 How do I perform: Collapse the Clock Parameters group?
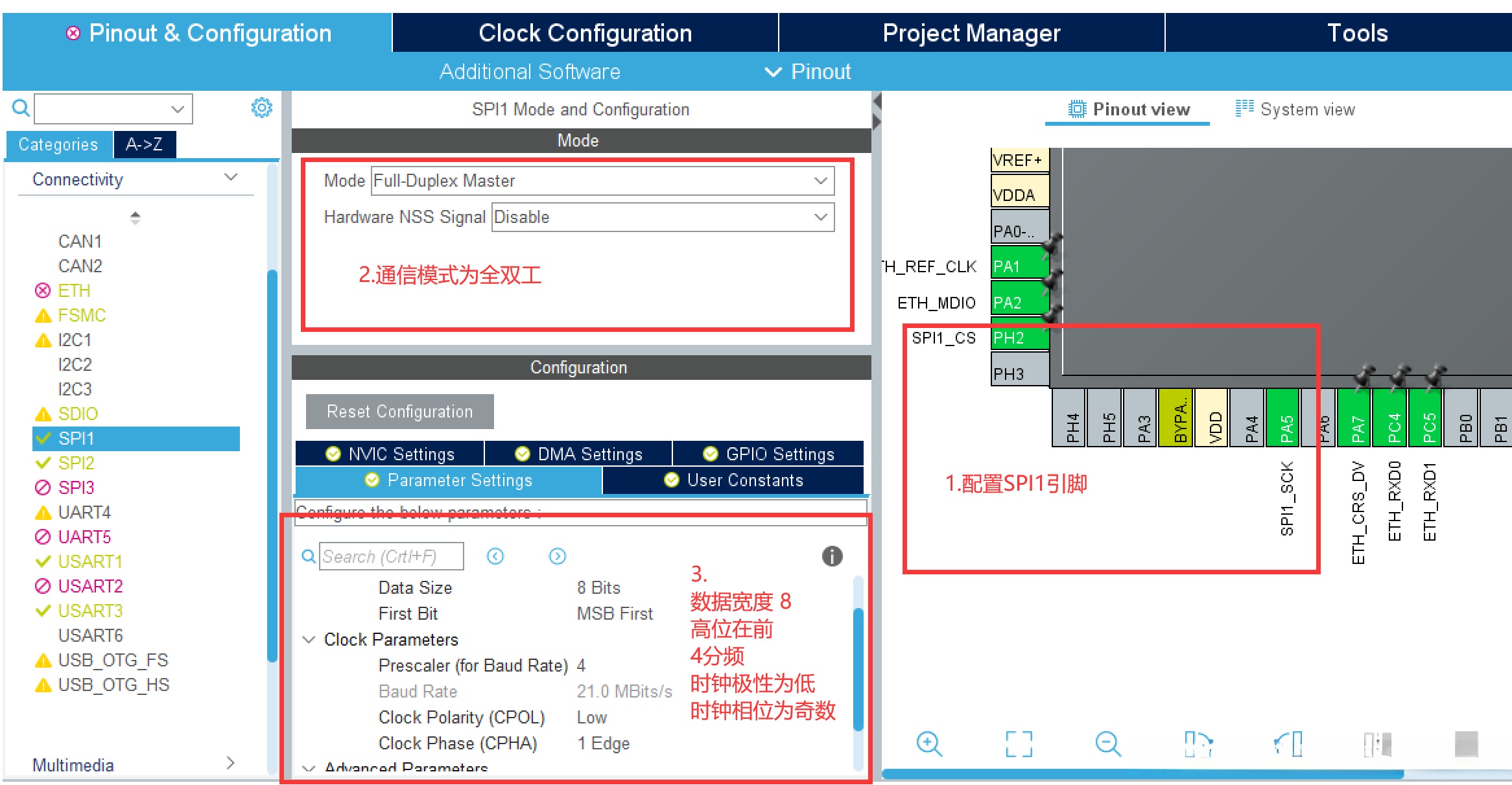[309, 640]
